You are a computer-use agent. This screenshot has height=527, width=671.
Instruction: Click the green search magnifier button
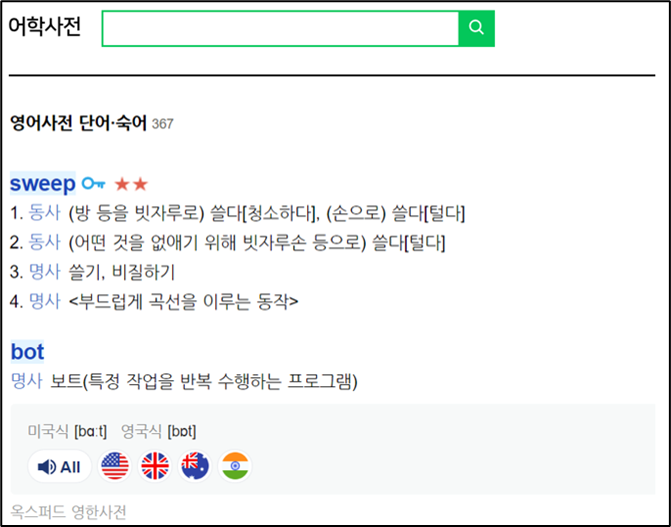(476, 28)
